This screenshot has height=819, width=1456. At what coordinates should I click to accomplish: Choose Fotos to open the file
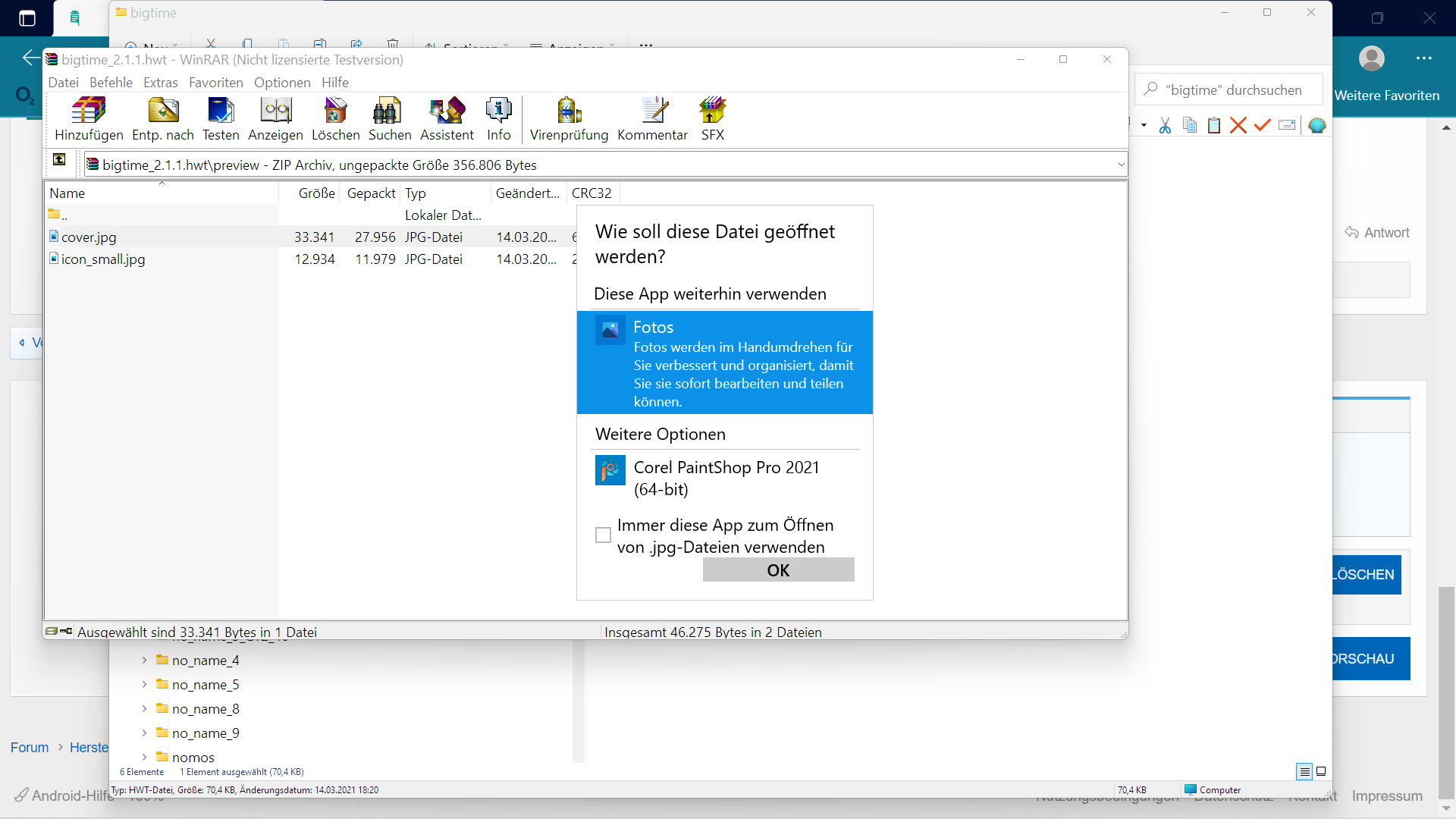tap(724, 362)
